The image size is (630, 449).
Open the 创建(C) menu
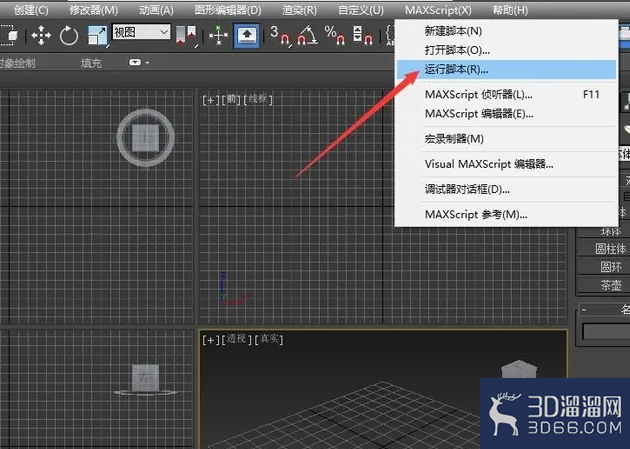[31, 10]
